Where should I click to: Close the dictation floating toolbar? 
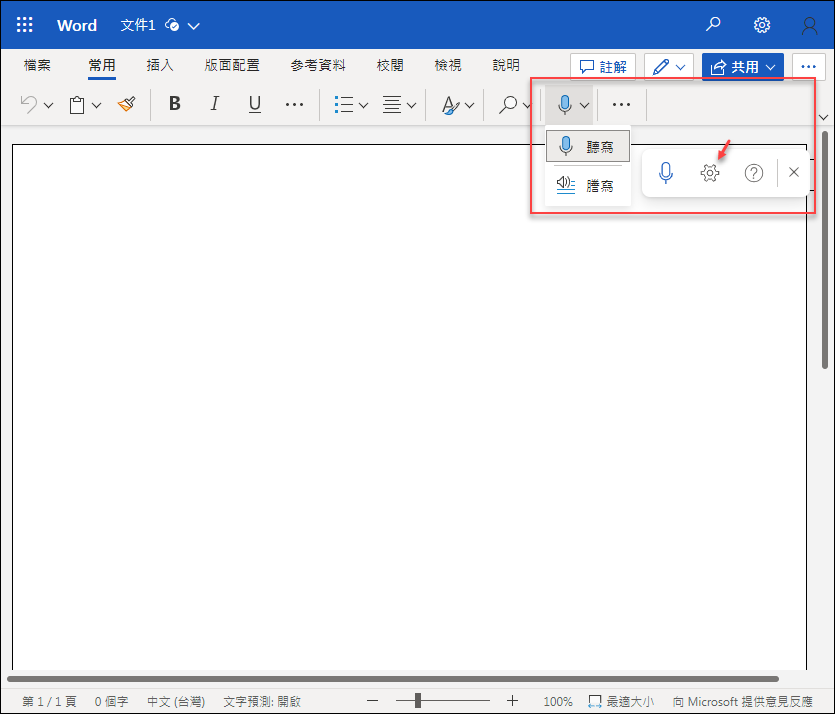tap(793, 172)
